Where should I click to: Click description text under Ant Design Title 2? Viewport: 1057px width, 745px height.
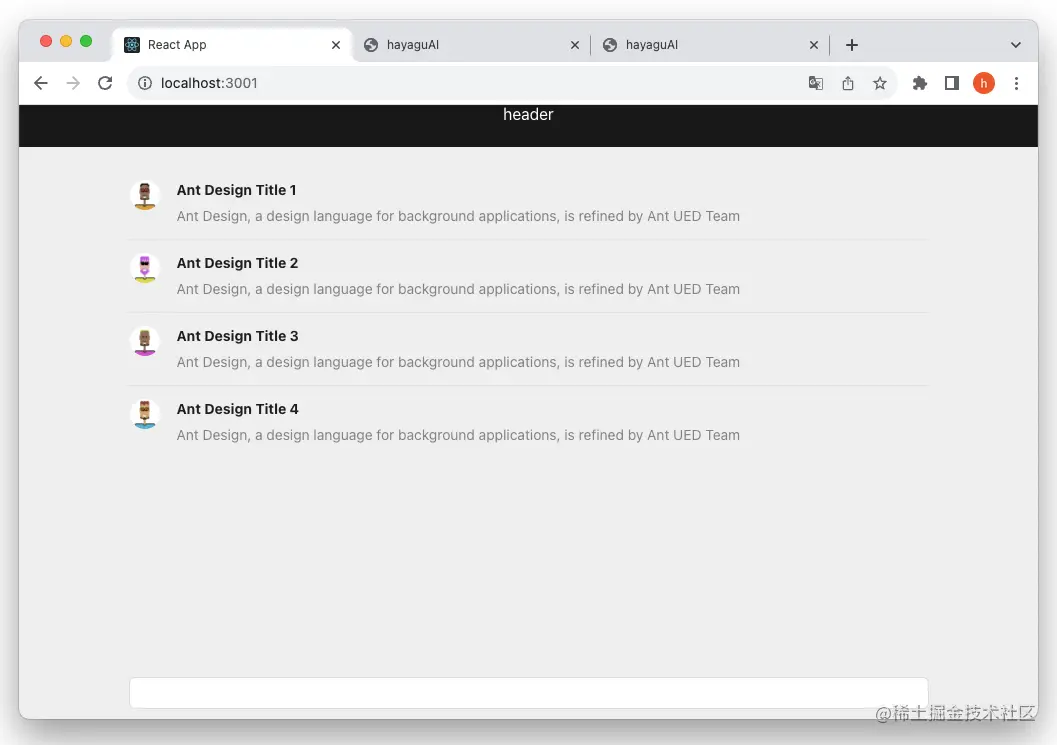click(x=458, y=289)
